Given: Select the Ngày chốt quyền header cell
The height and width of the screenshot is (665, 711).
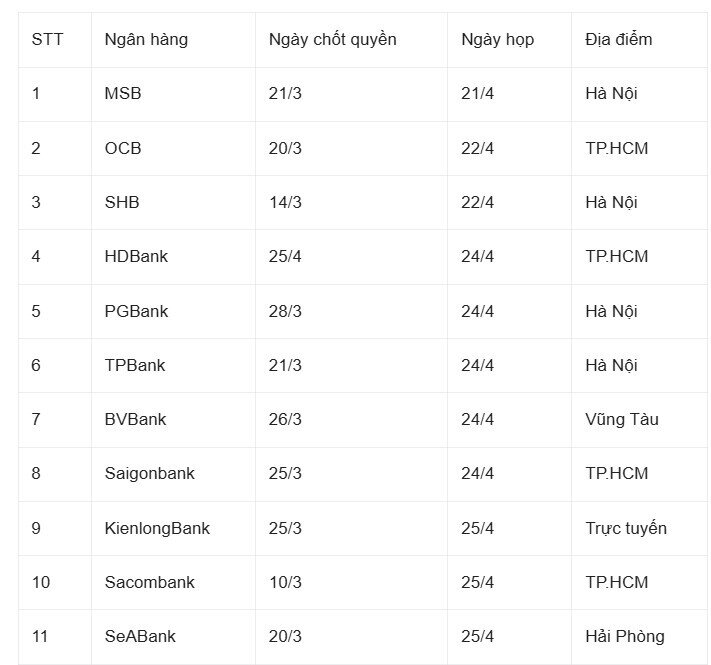Looking at the screenshot, I should [332, 40].
